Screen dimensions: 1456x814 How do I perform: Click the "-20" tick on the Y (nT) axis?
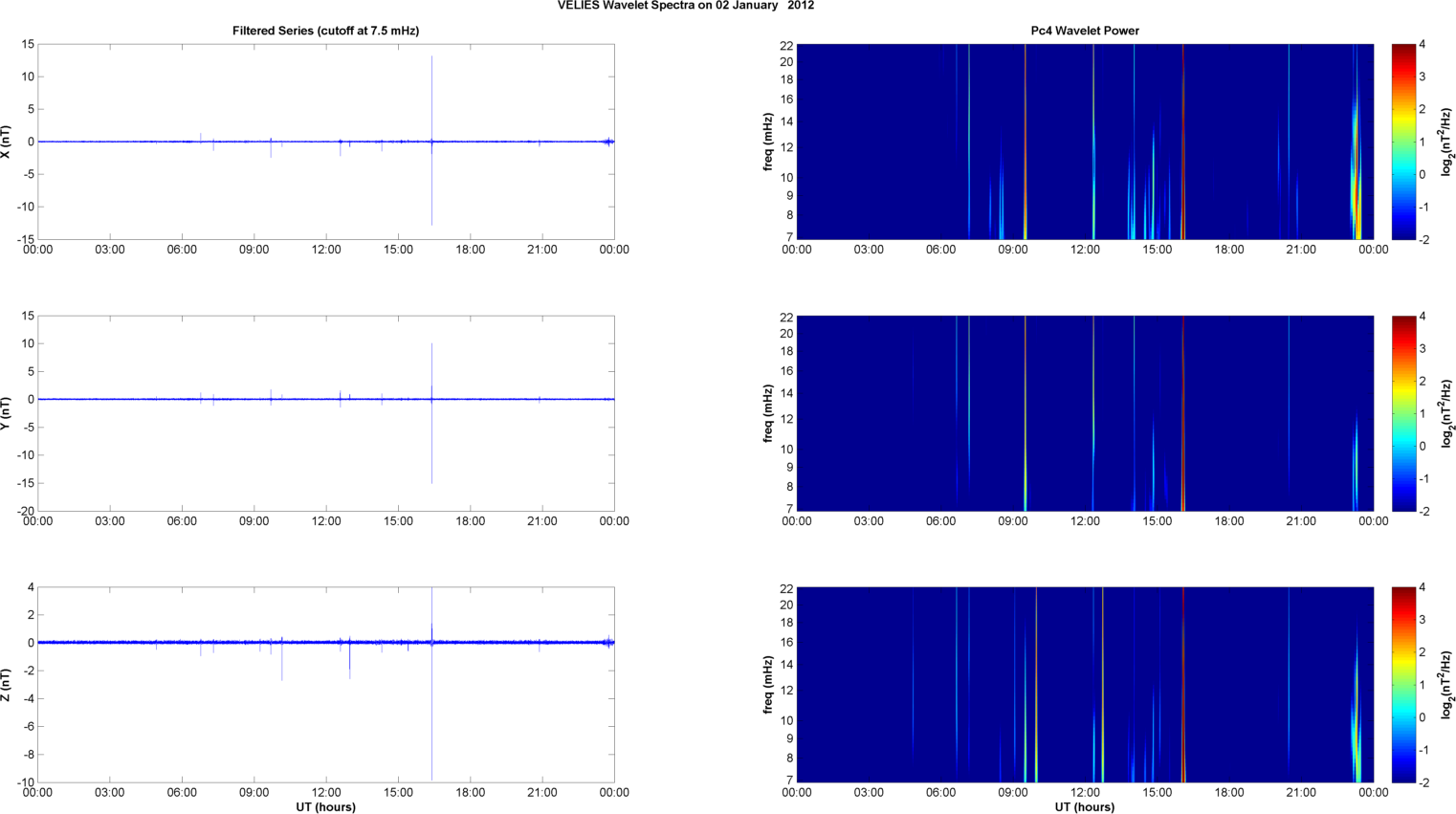tap(26, 511)
